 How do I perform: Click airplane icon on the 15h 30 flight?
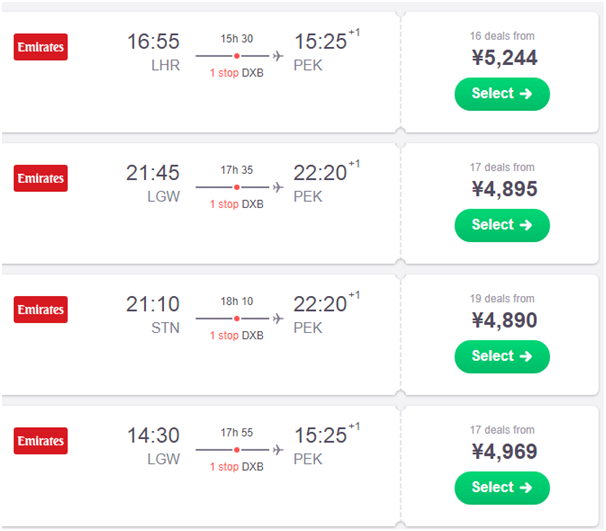tap(277, 56)
